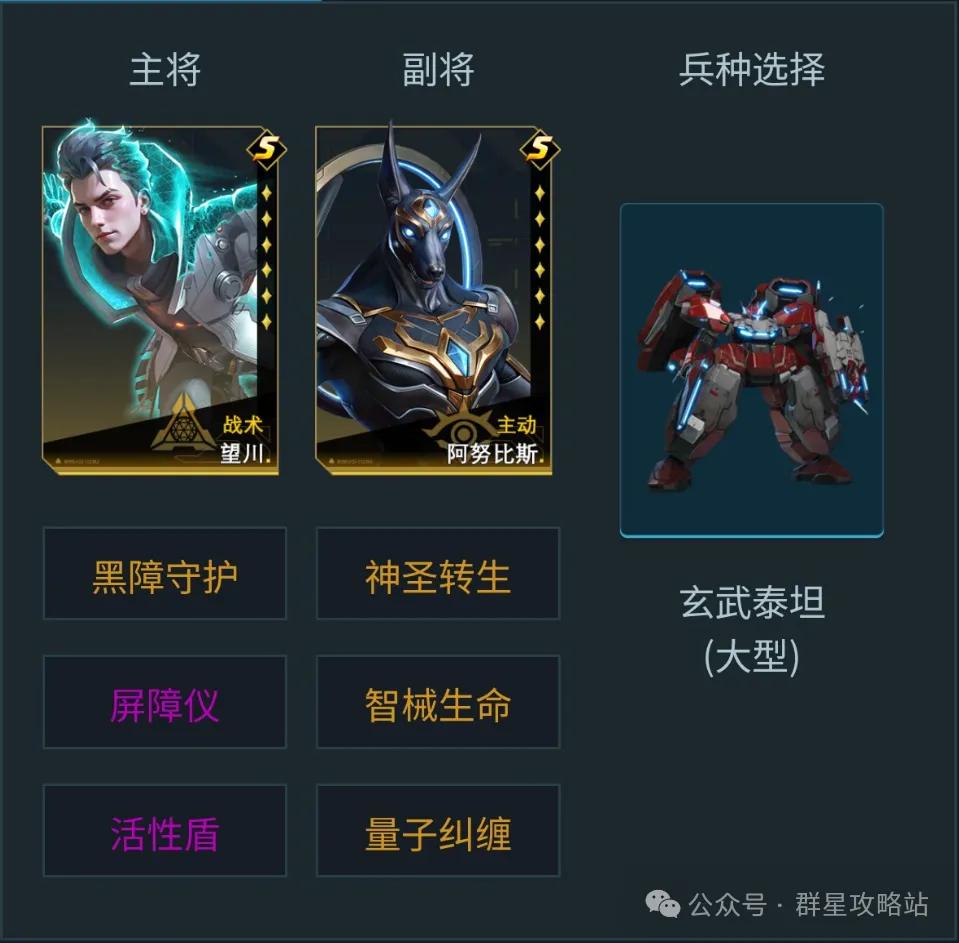
Task: Click the 兵种选择 header
Action: [752, 69]
